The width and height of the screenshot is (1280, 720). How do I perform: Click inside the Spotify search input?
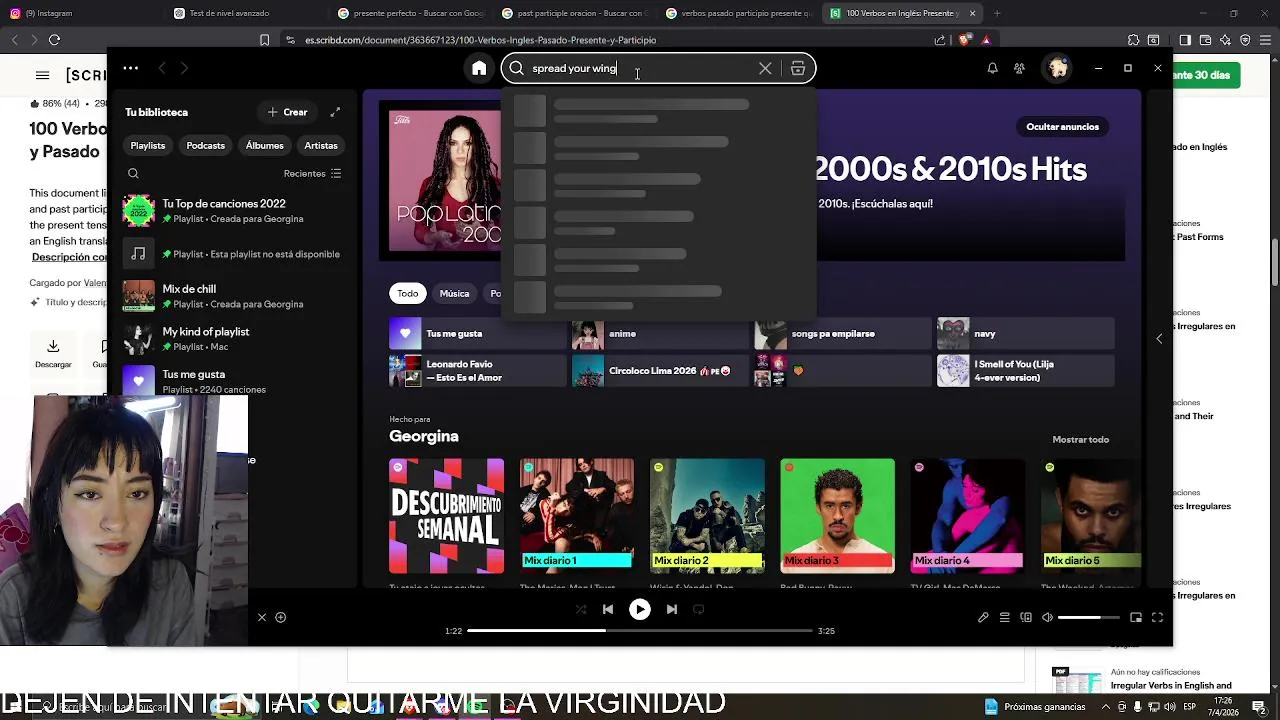pyautogui.click(x=640, y=68)
